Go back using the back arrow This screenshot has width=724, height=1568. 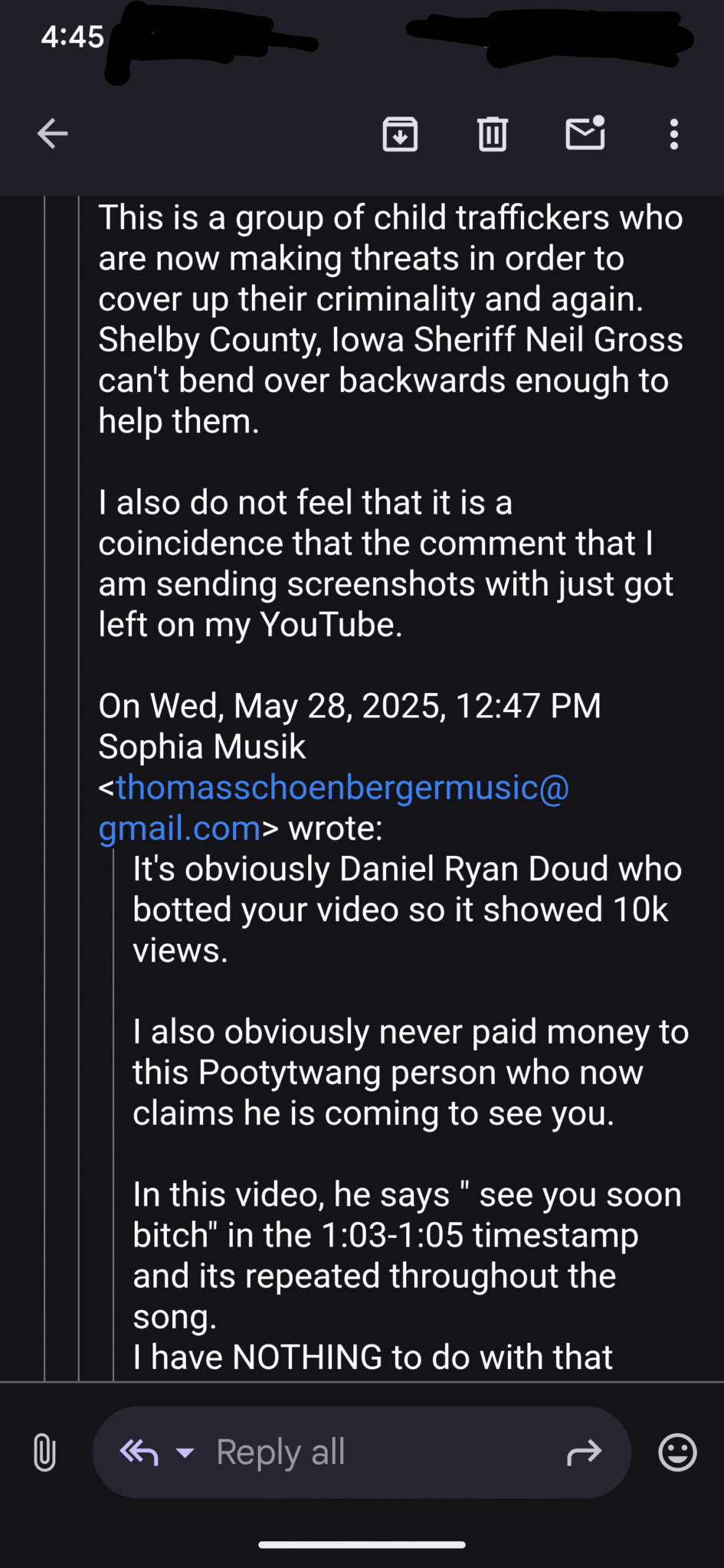pos(53,134)
